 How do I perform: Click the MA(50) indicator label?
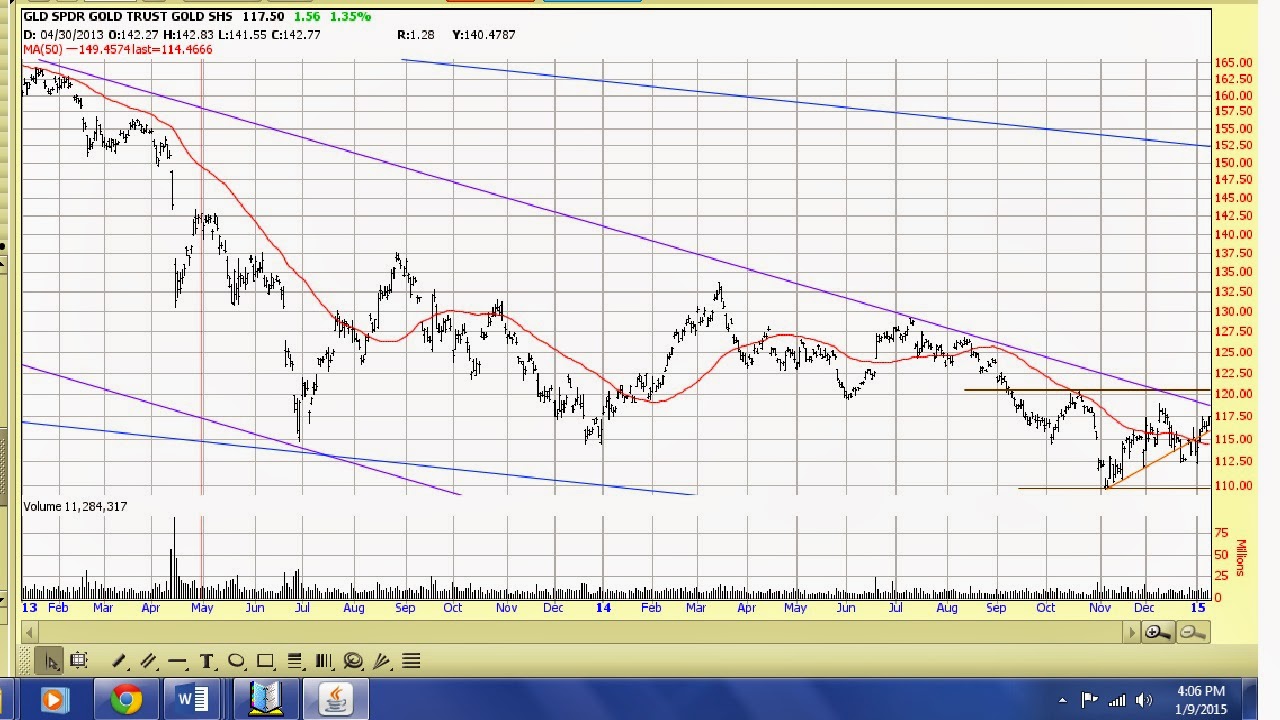click(x=43, y=48)
